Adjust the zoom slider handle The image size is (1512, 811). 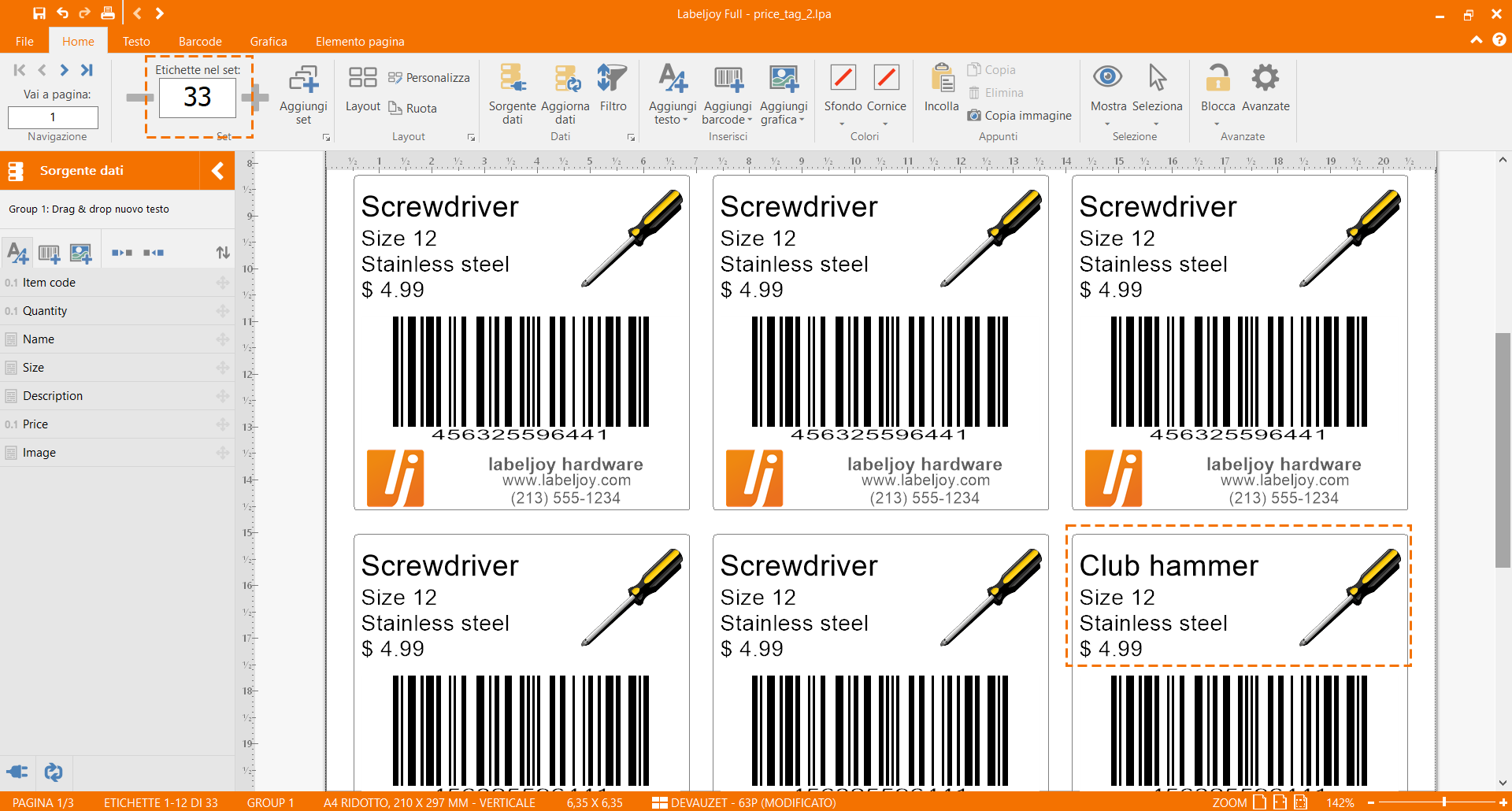tap(1443, 802)
